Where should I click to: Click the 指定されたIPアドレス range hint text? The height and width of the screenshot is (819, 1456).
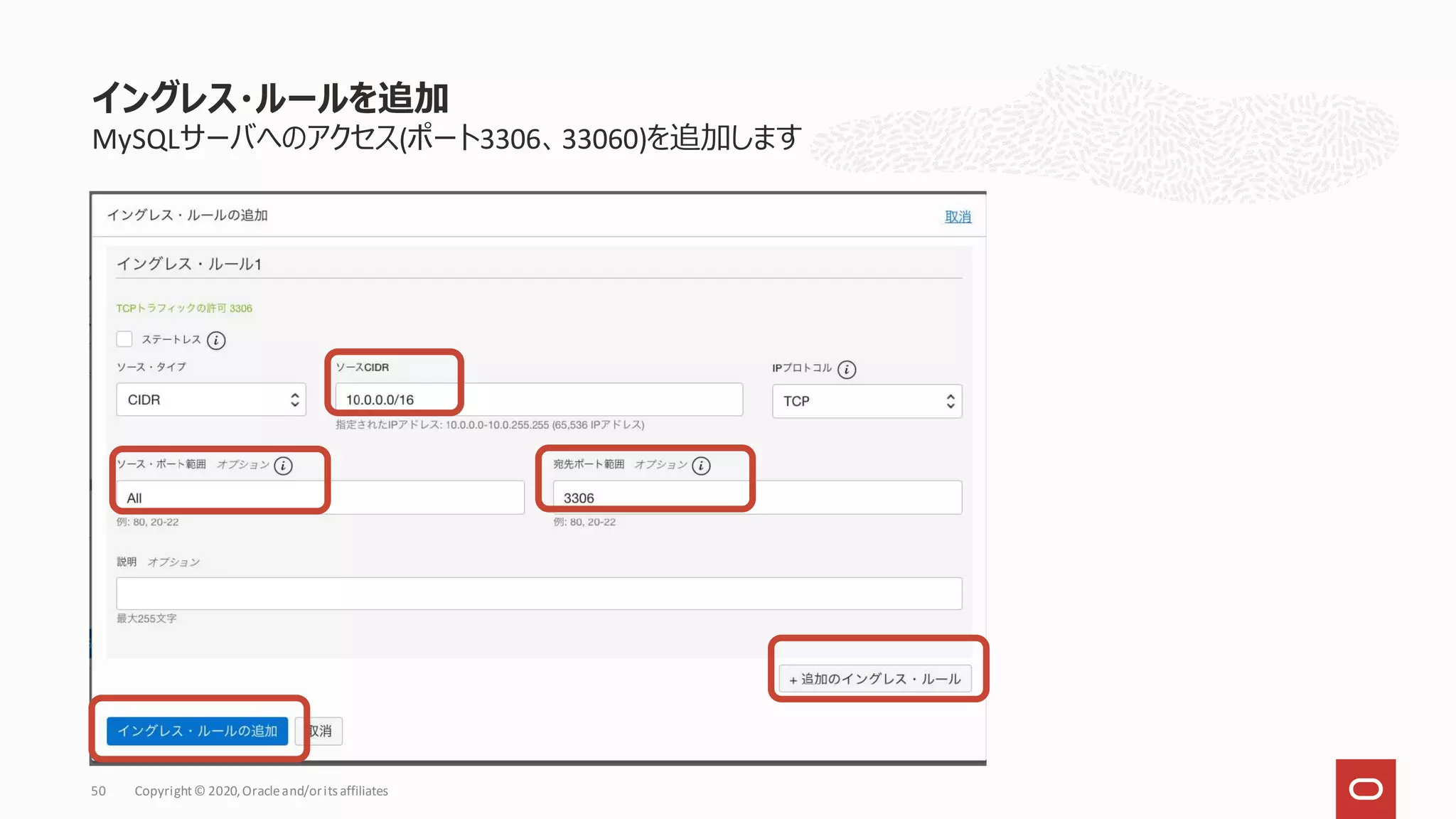[490, 425]
